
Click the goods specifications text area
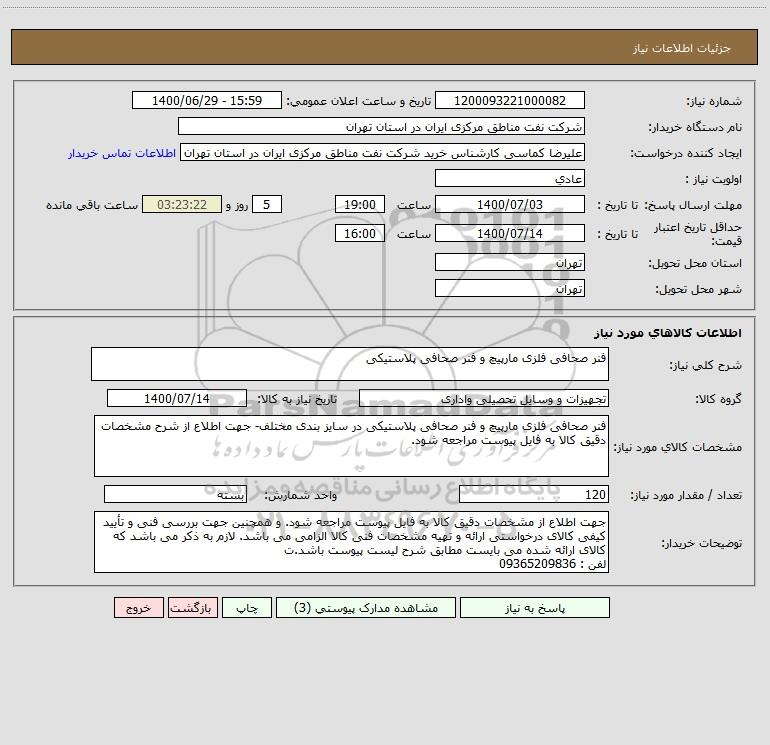pyautogui.click(x=351, y=446)
